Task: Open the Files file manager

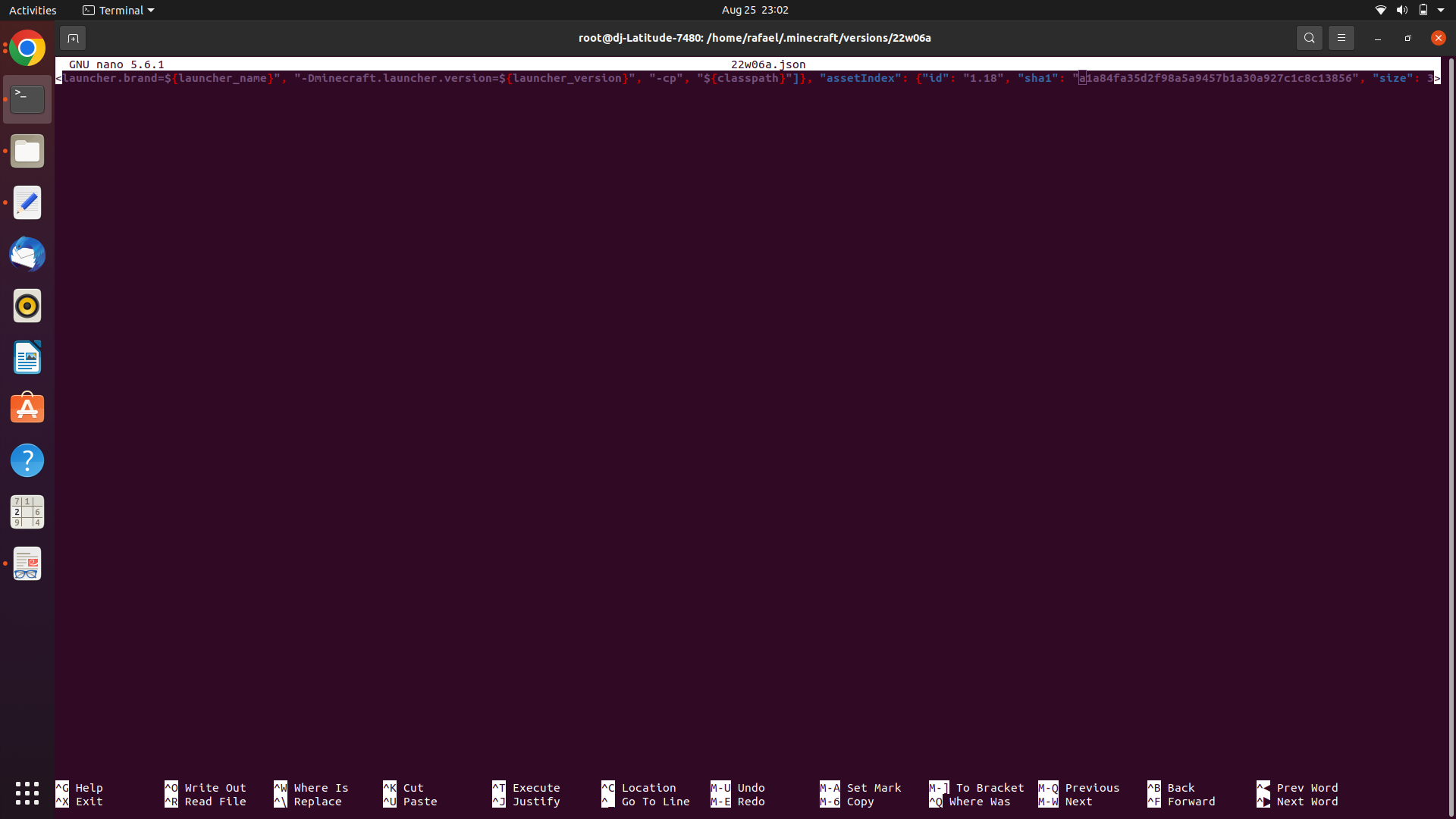Action: (27, 151)
